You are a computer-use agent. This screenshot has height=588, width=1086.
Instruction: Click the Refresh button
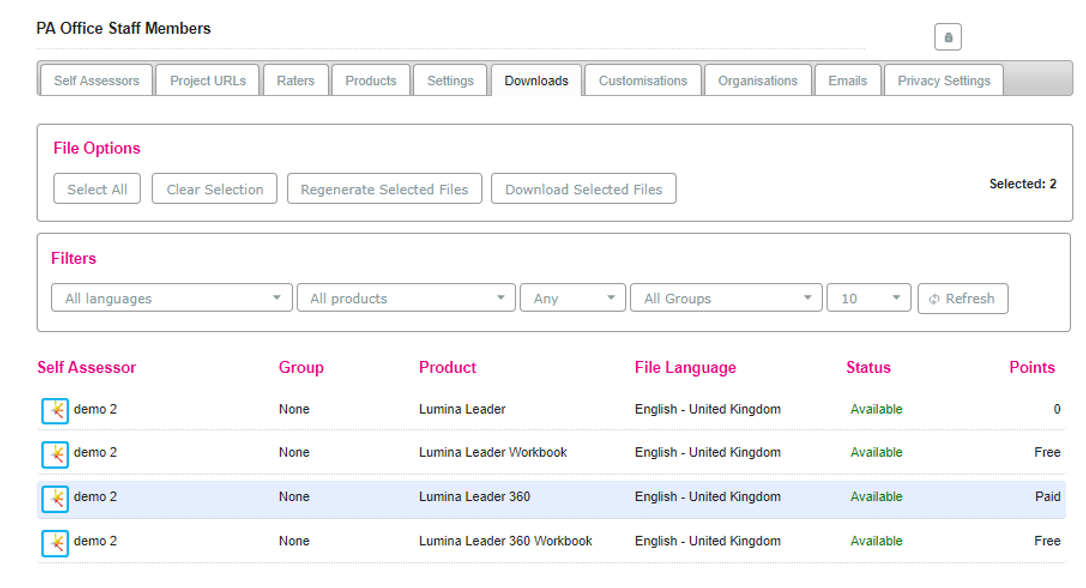click(963, 299)
